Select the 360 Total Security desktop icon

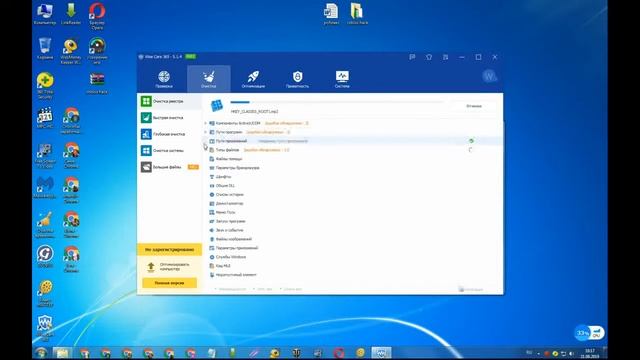[x=45, y=85]
